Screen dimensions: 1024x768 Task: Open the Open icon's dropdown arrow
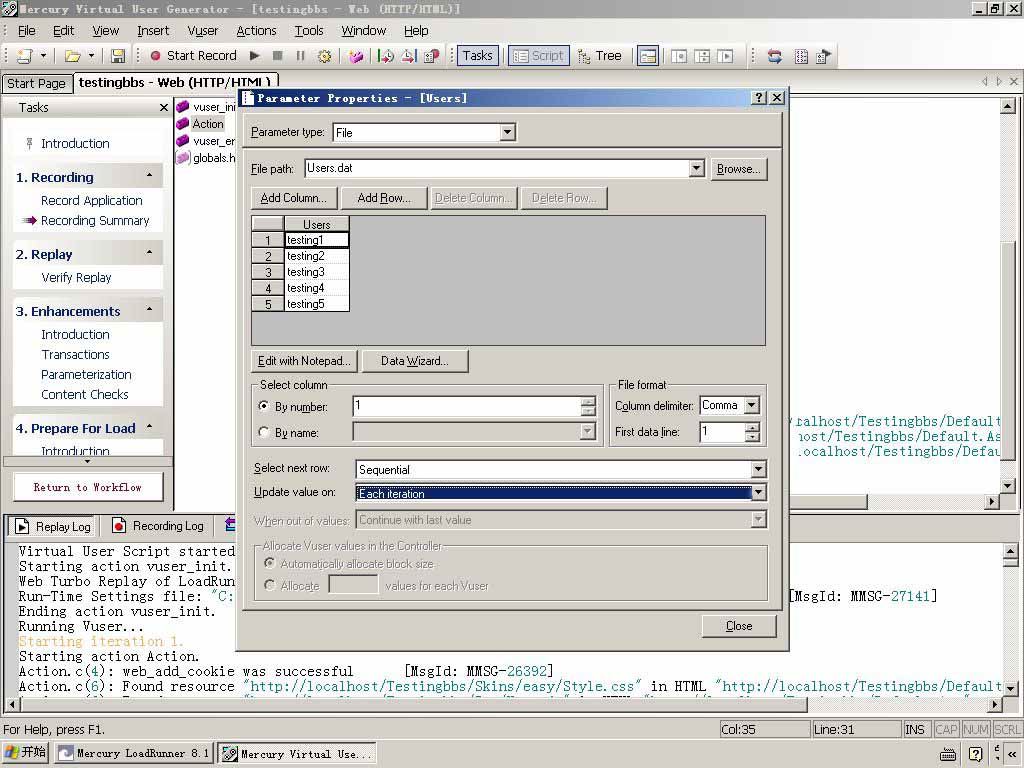pyautogui.click(x=91, y=56)
